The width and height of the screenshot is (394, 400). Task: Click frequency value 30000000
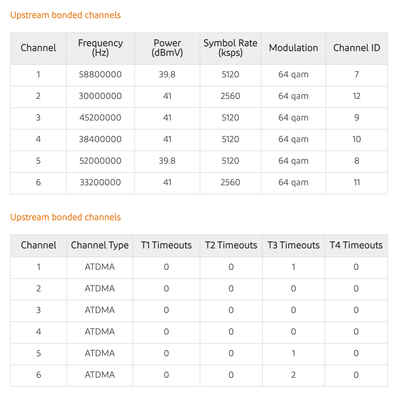(100, 96)
